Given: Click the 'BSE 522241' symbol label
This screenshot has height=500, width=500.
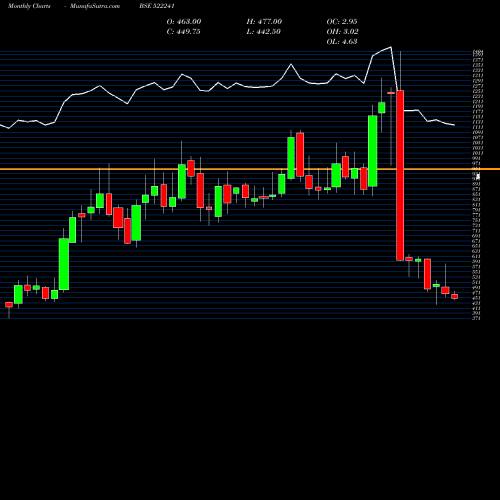Looking at the screenshot, I should click(157, 6).
